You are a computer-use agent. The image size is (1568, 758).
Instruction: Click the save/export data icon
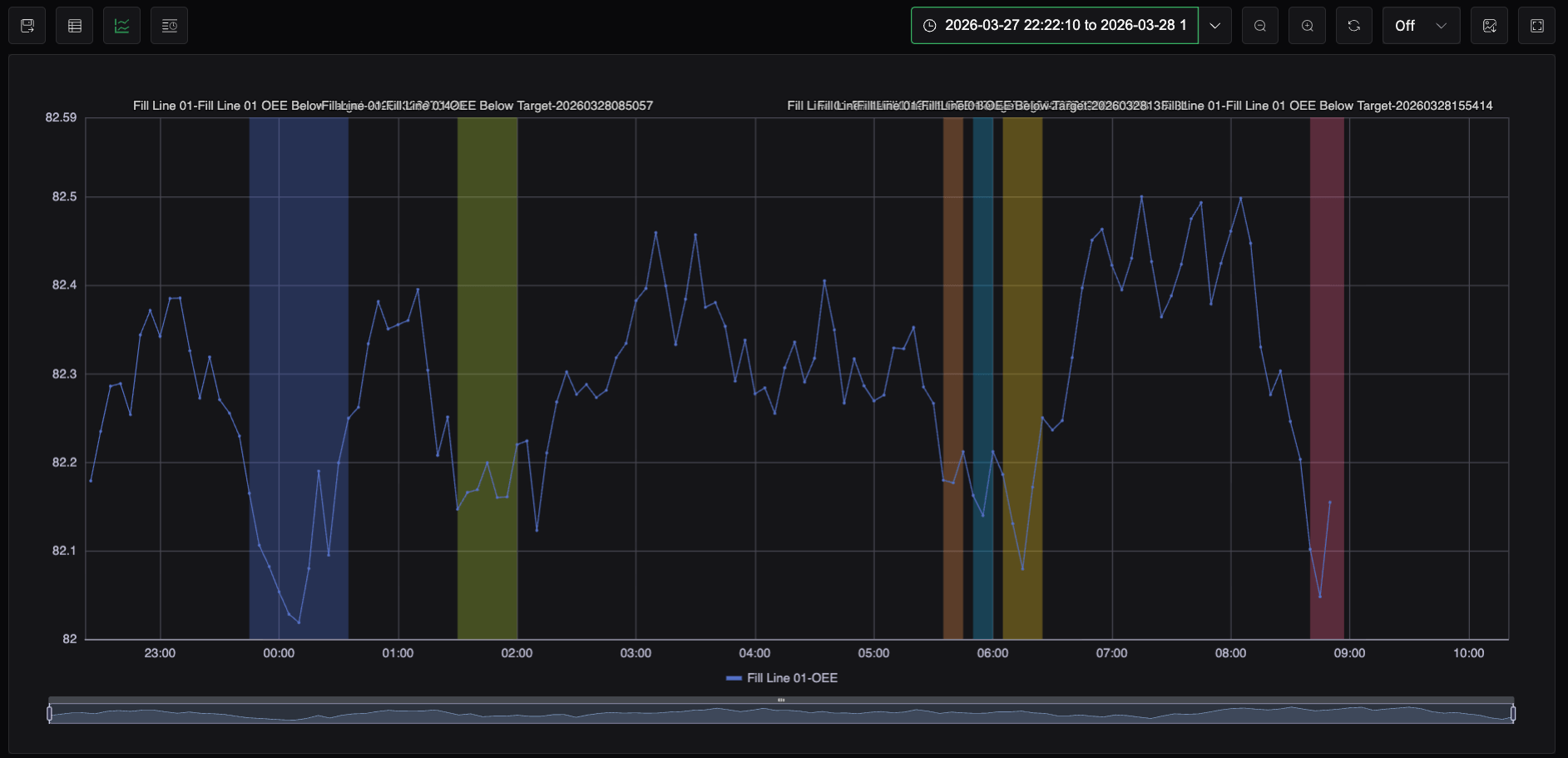27,26
